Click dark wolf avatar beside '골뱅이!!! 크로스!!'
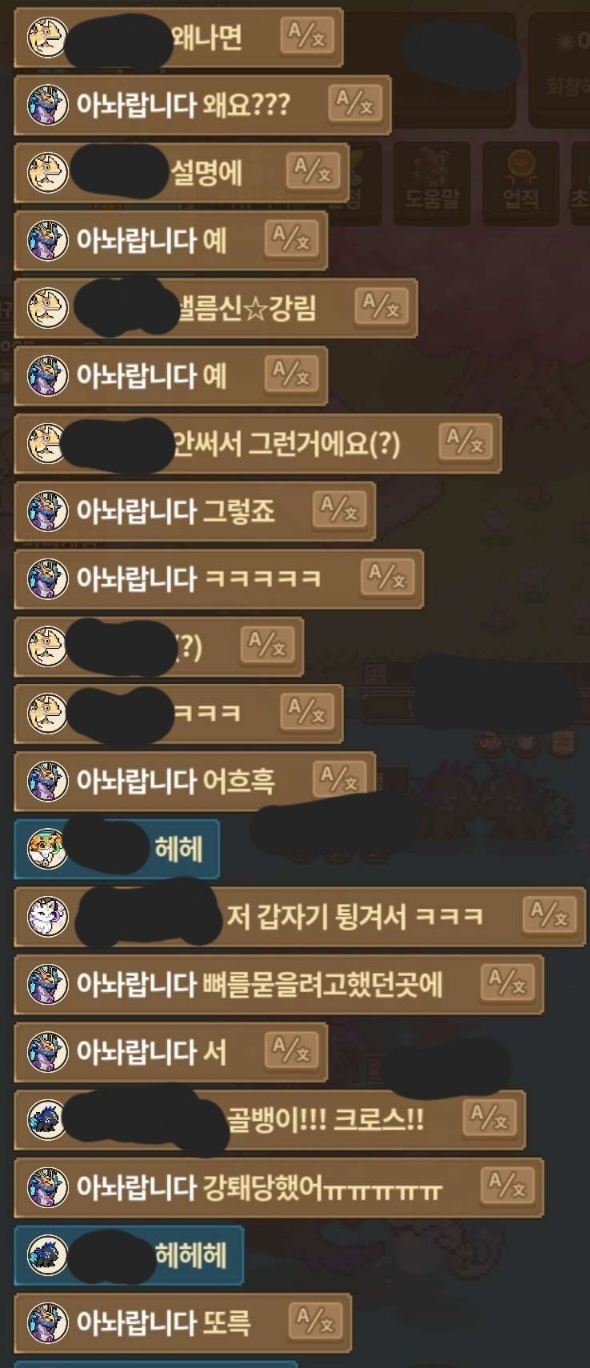 click(x=47, y=1118)
